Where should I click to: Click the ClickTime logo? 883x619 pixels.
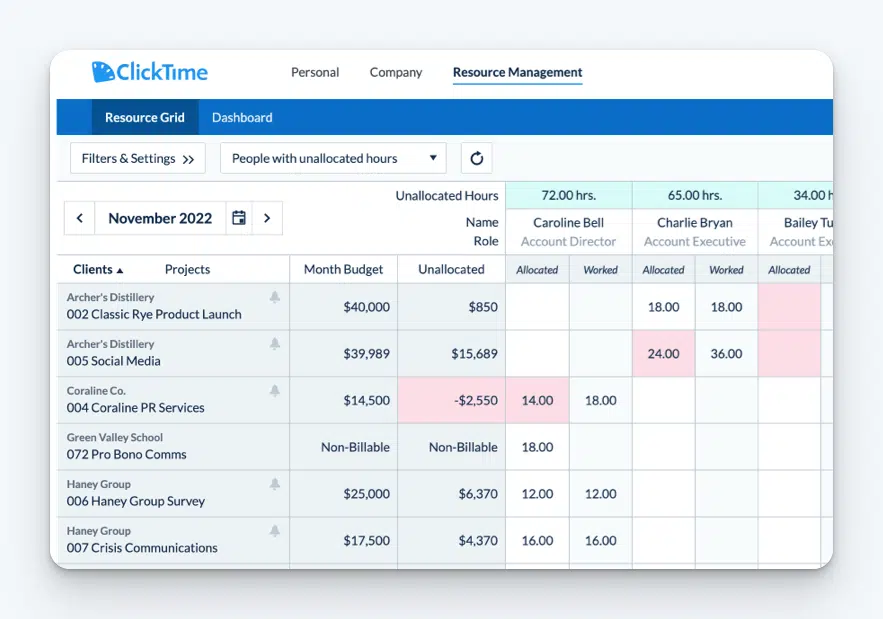150,72
